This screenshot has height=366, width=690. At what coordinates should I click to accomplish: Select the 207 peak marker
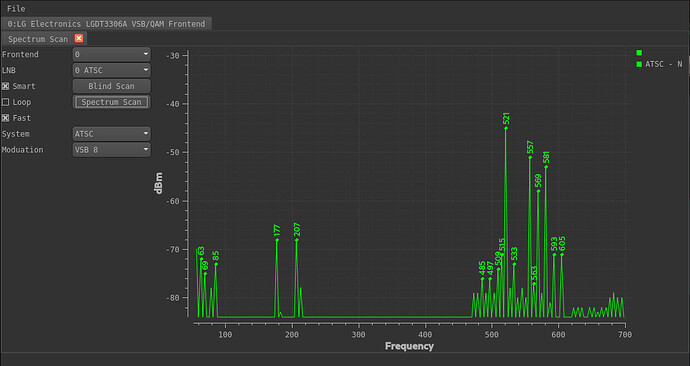click(297, 240)
